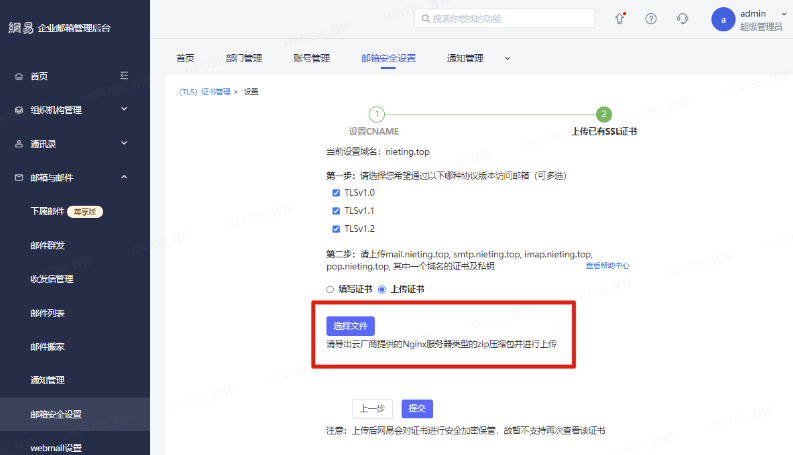
Task: Select the 填写证书 radio button
Action: click(331, 289)
